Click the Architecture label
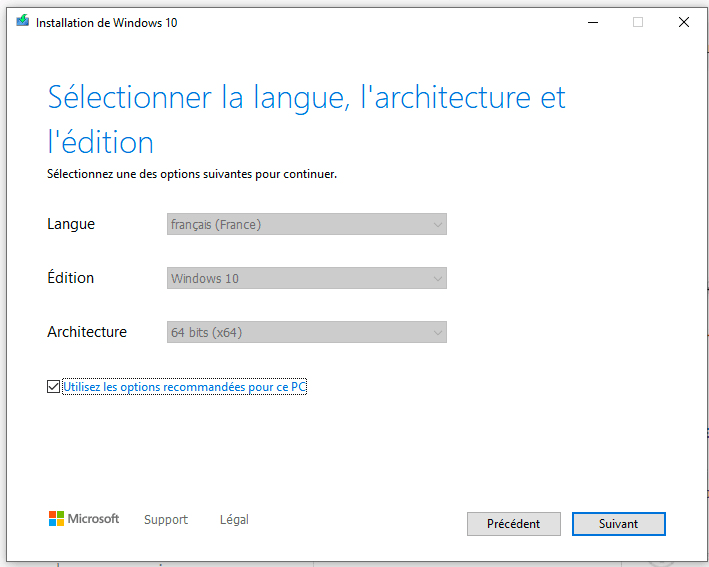The width and height of the screenshot is (709, 567). point(87,332)
